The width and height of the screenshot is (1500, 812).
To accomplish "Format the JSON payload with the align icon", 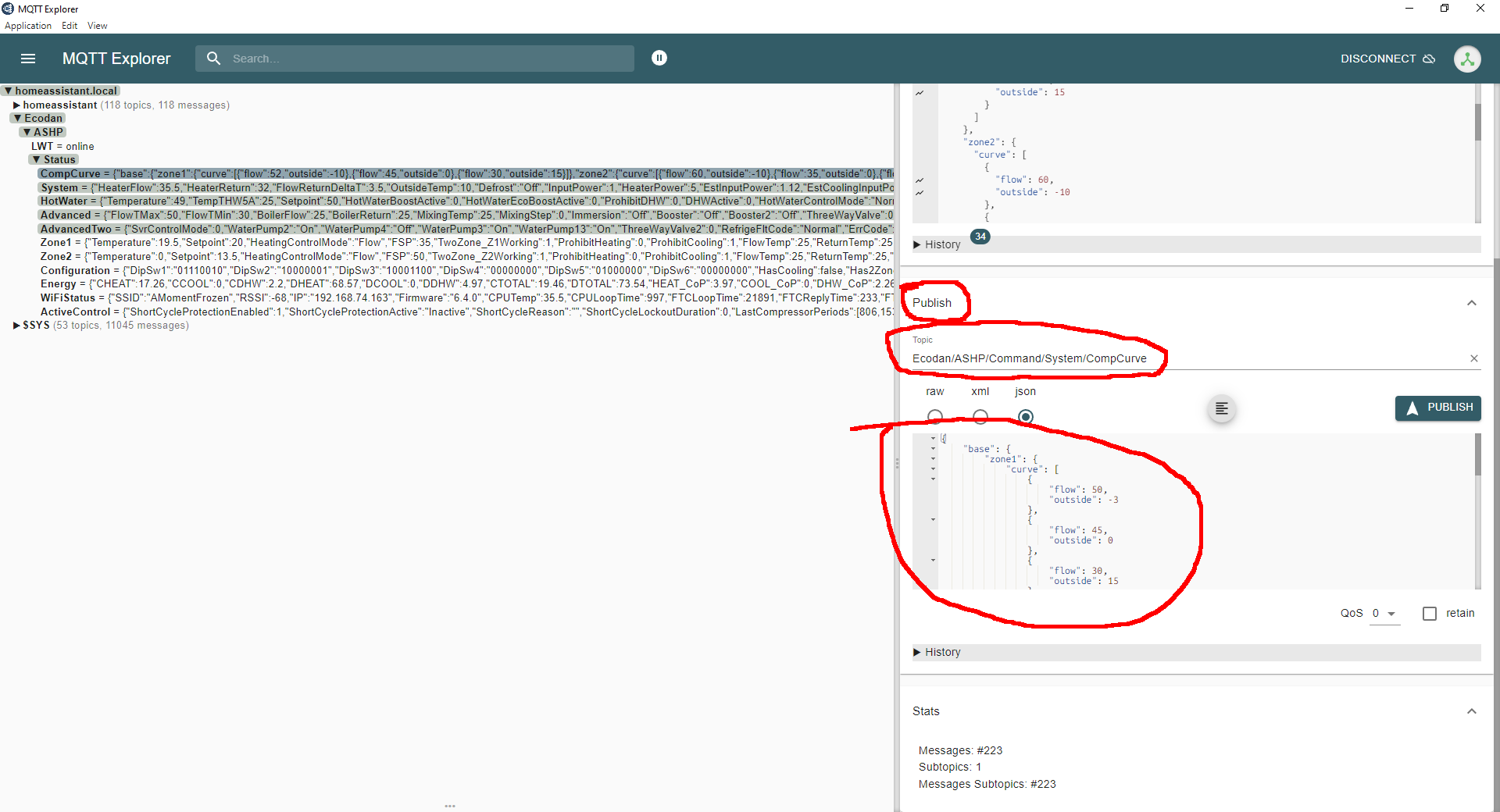I will click(1221, 409).
